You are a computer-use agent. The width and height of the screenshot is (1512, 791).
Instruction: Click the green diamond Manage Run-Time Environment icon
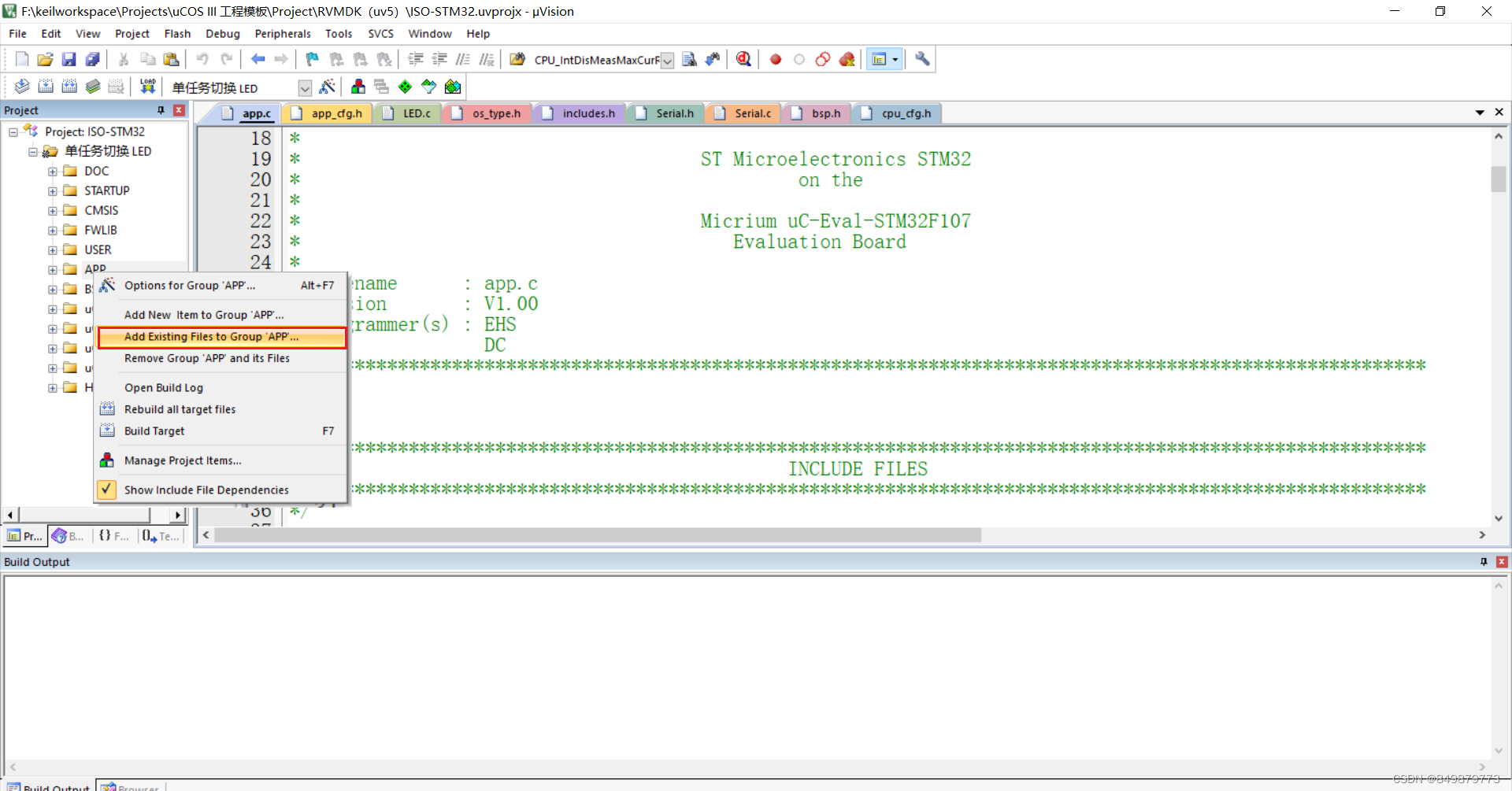click(405, 87)
